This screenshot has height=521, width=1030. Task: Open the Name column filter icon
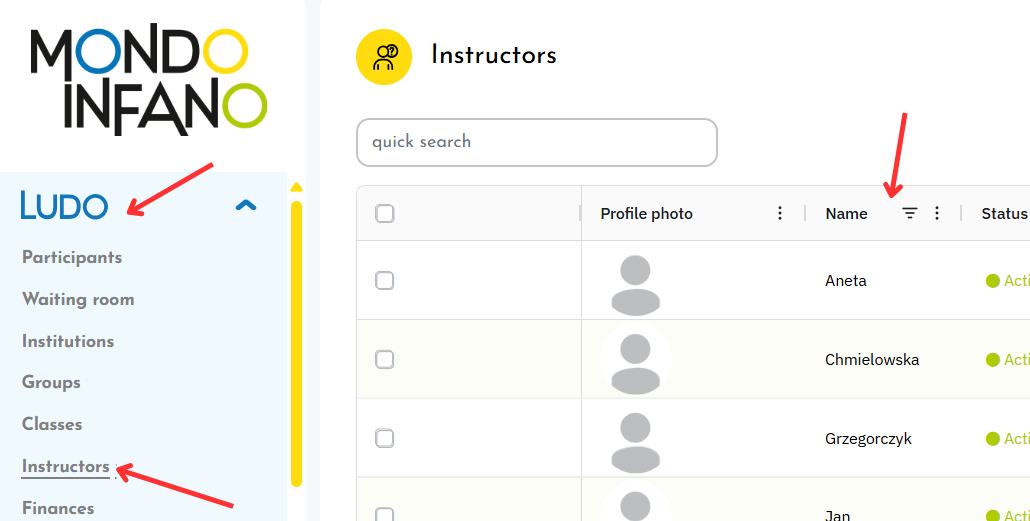(x=909, y=213)
